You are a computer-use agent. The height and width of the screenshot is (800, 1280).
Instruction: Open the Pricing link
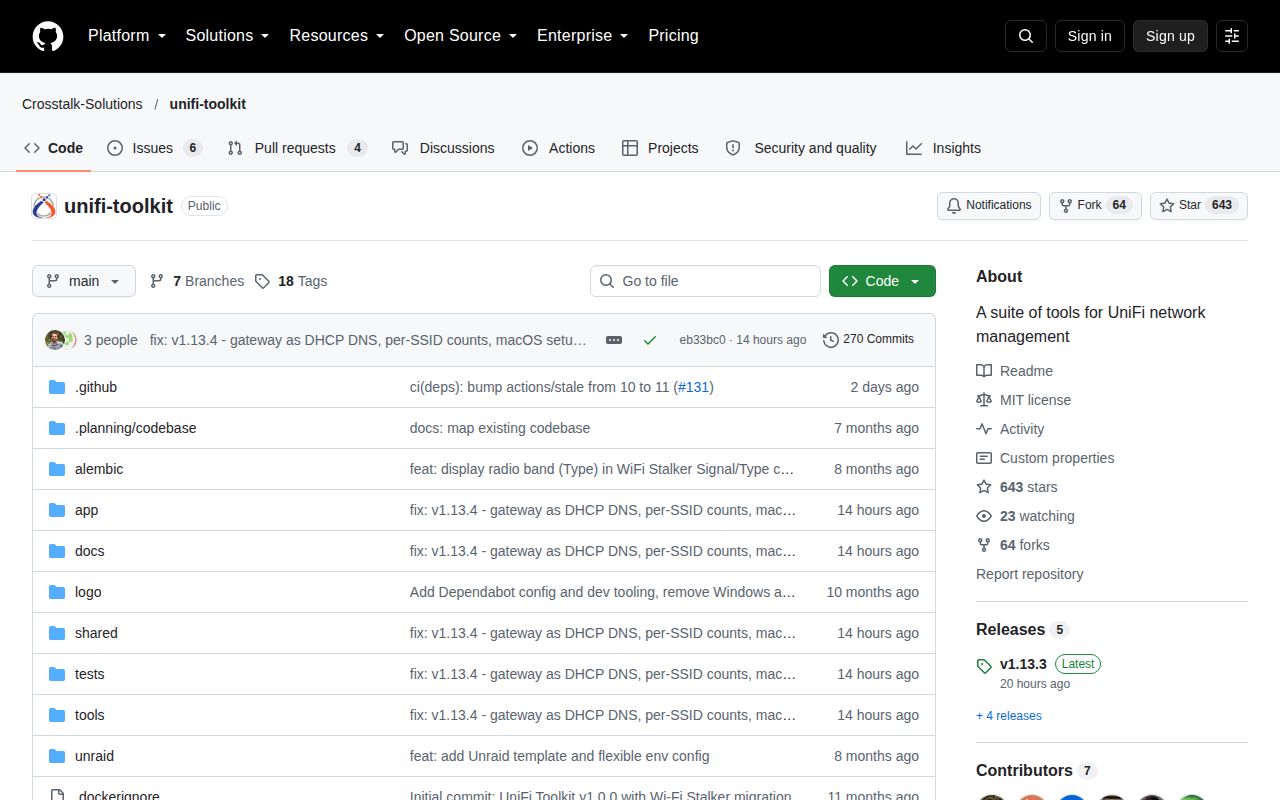click(673, 36)
